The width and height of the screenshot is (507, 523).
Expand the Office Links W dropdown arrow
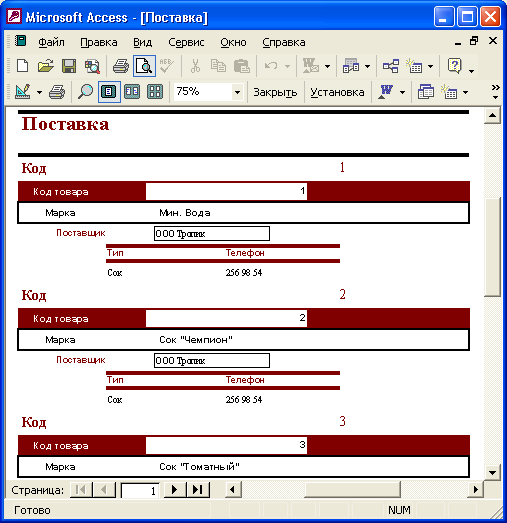(x=402, y=92)
